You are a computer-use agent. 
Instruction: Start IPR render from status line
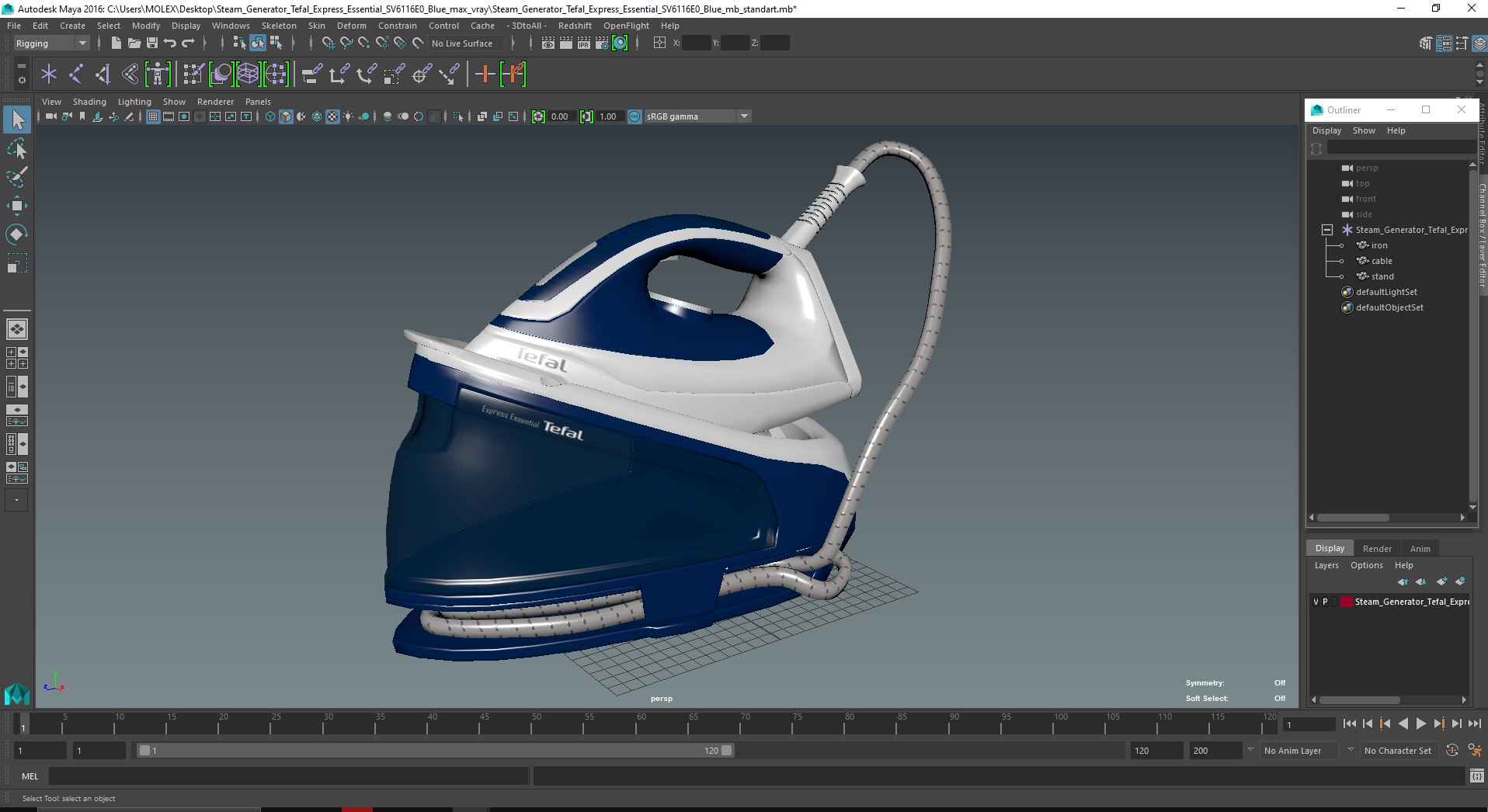coord(584,43)
